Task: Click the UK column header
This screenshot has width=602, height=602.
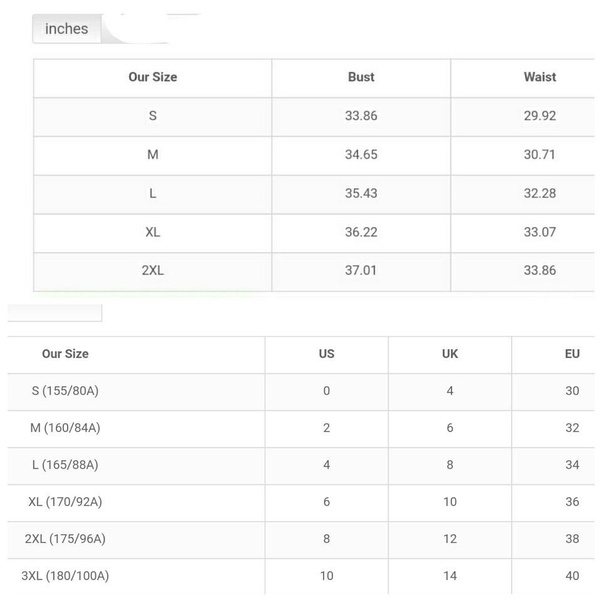Action: point(450,354)
